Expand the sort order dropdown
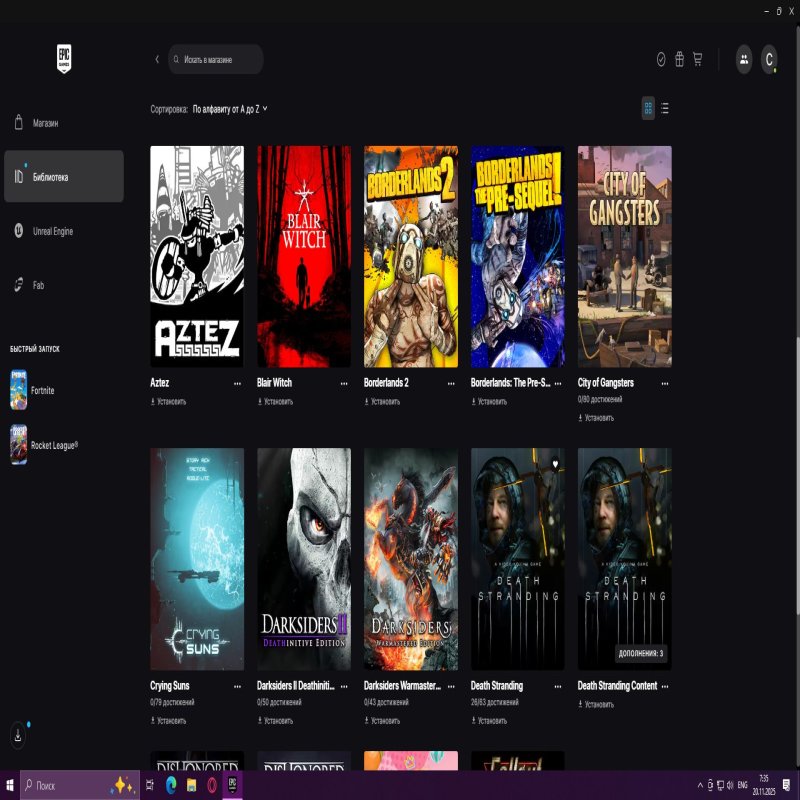 [231, 108]
